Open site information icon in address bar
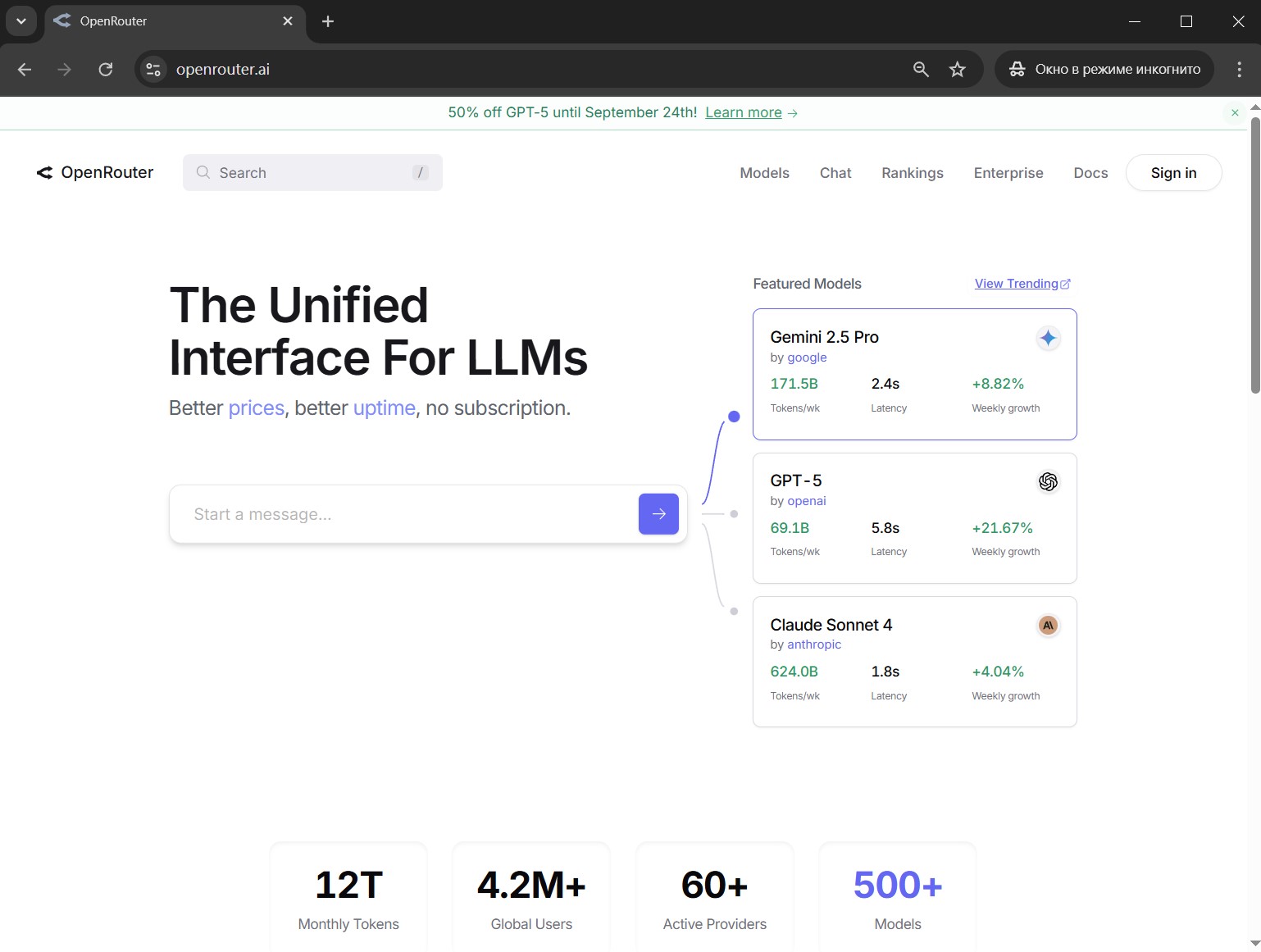 pos(153,70)
